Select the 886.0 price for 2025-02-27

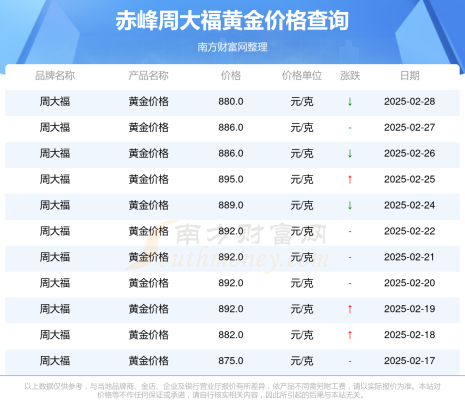point(231,128)
